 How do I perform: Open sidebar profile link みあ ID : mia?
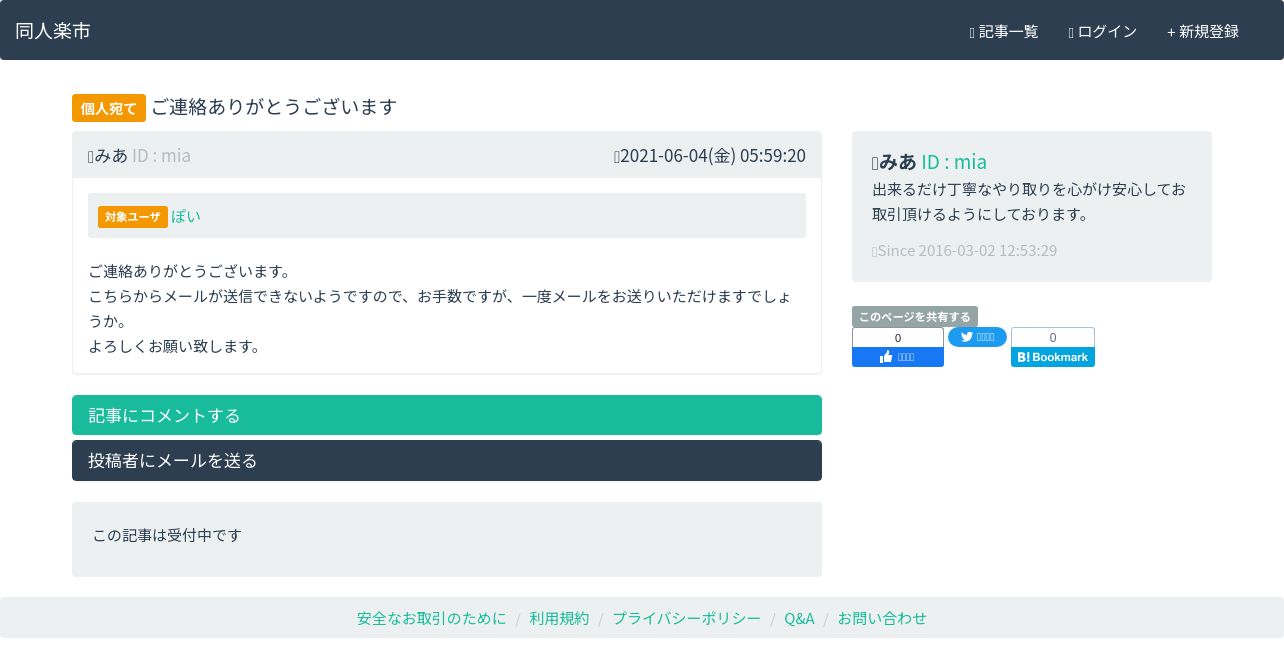click(x=929, y=162)
